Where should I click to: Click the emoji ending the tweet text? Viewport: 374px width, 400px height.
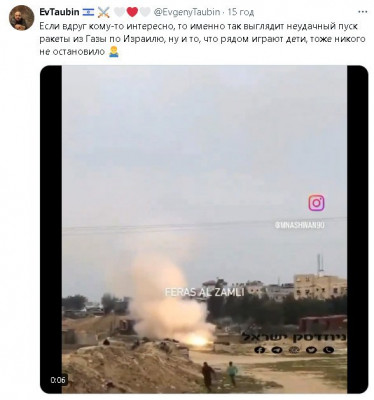click(114, 52)
